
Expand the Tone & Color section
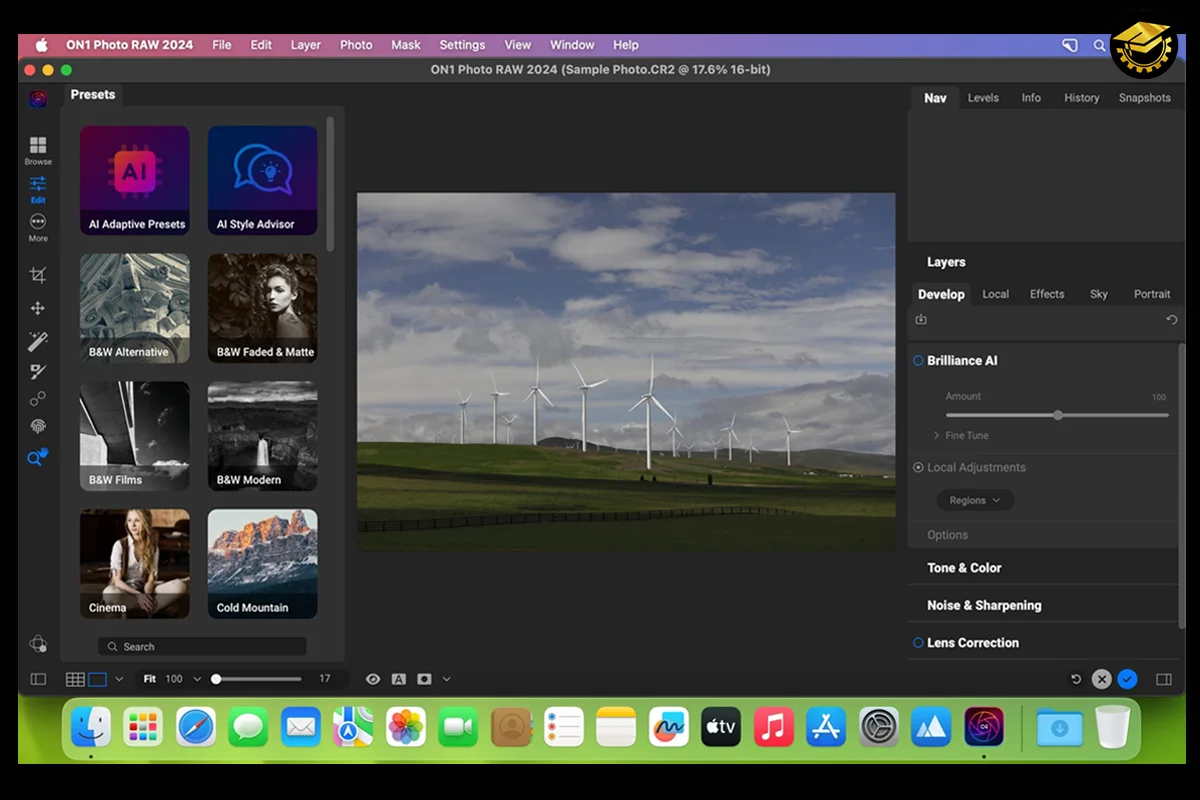point(964,568)
